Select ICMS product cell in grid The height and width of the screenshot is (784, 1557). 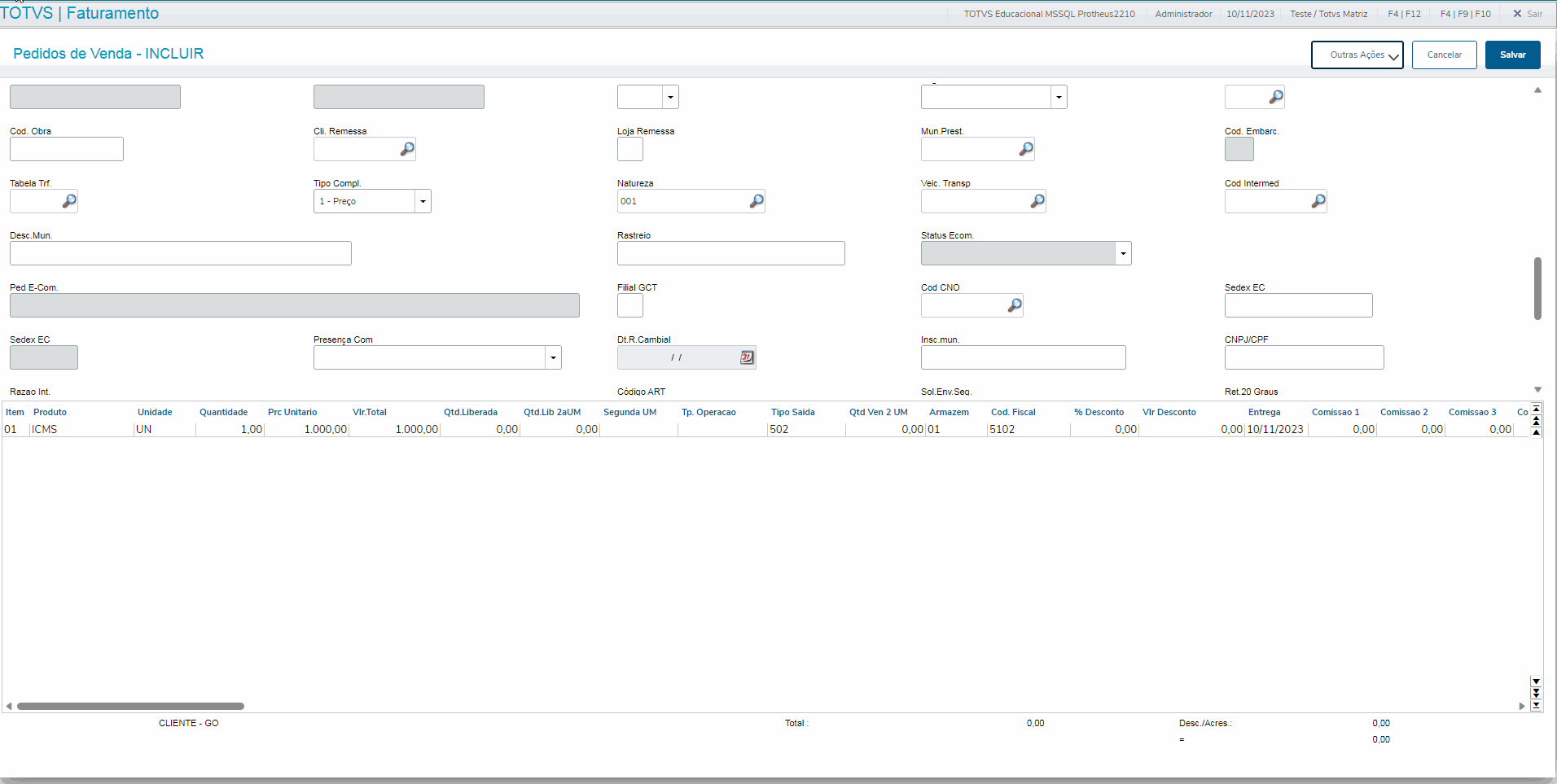(x=81, y=429)
